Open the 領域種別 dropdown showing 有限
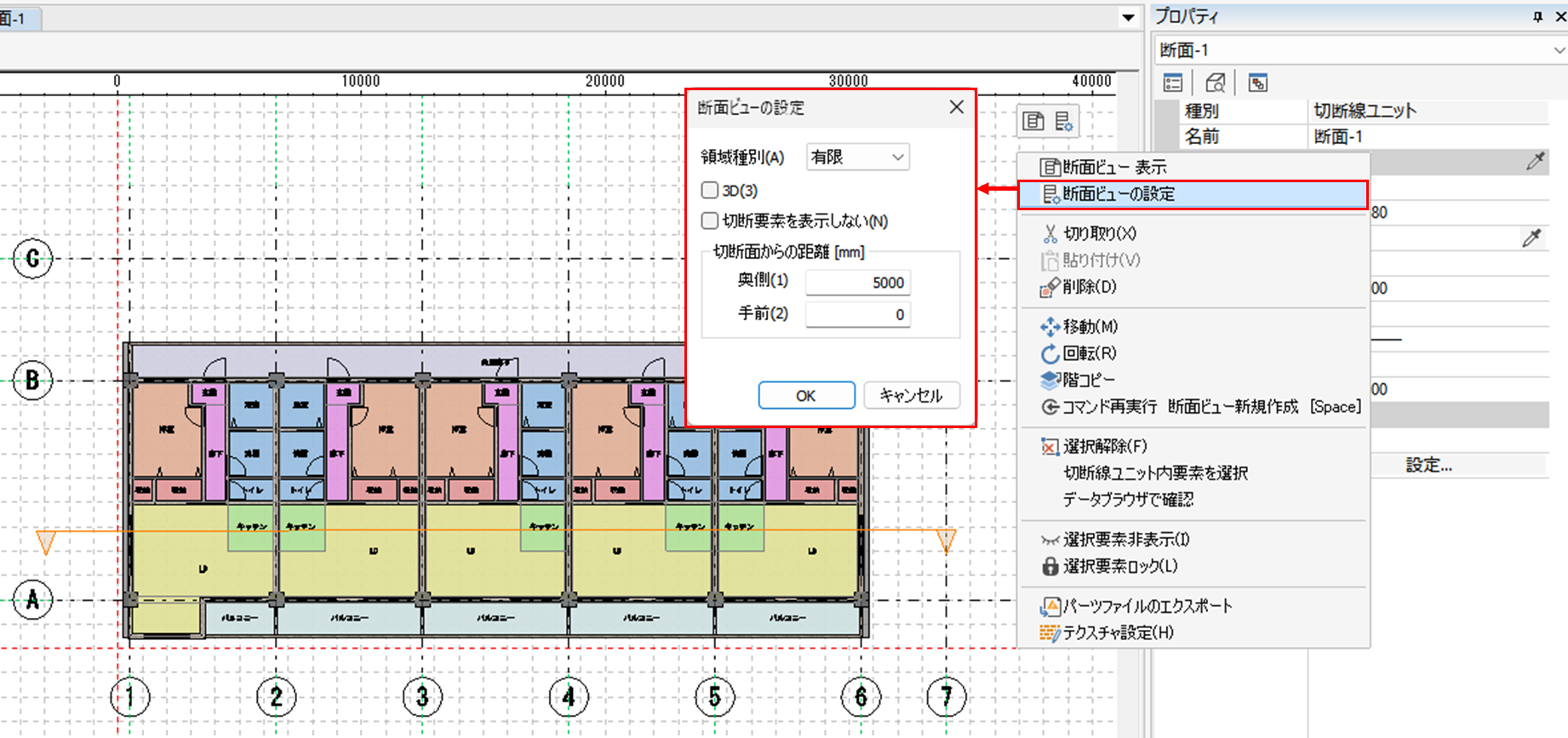This screenshot has height=738, width=1568. tap(857, 157)
